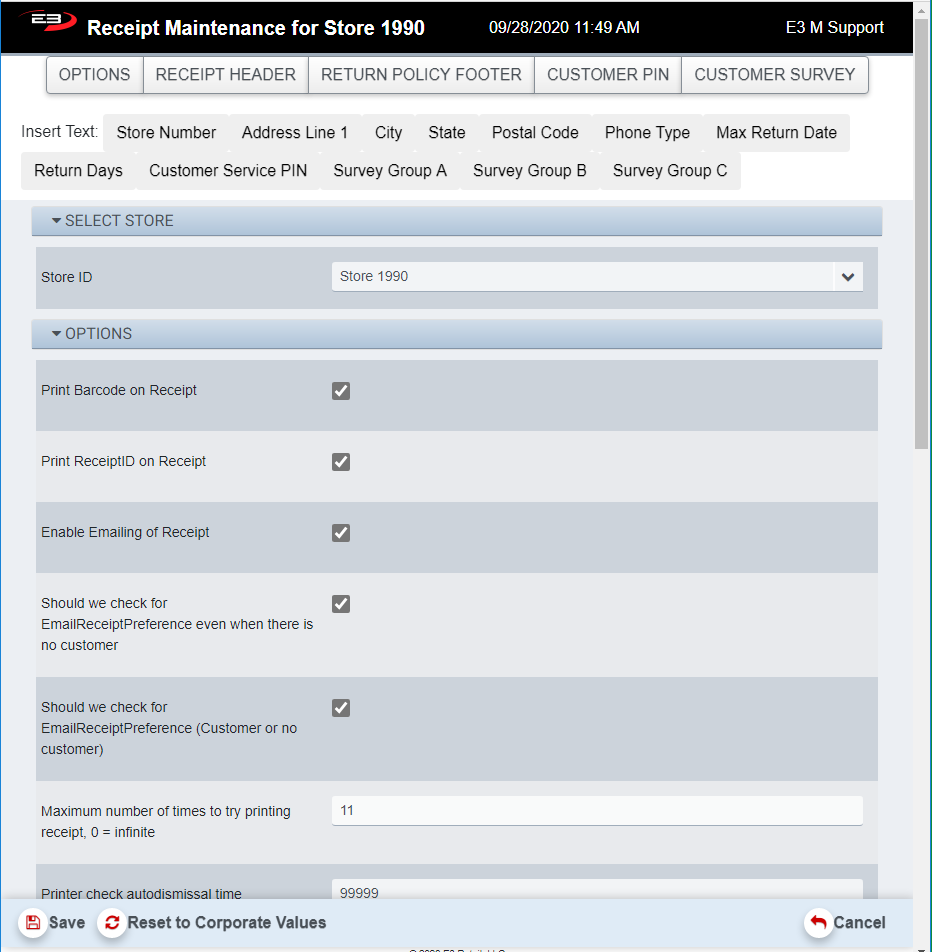The width and height of the screenshot is (932, 952).
Task: Insert Customer Service PIN text
Action: (228, 171)
